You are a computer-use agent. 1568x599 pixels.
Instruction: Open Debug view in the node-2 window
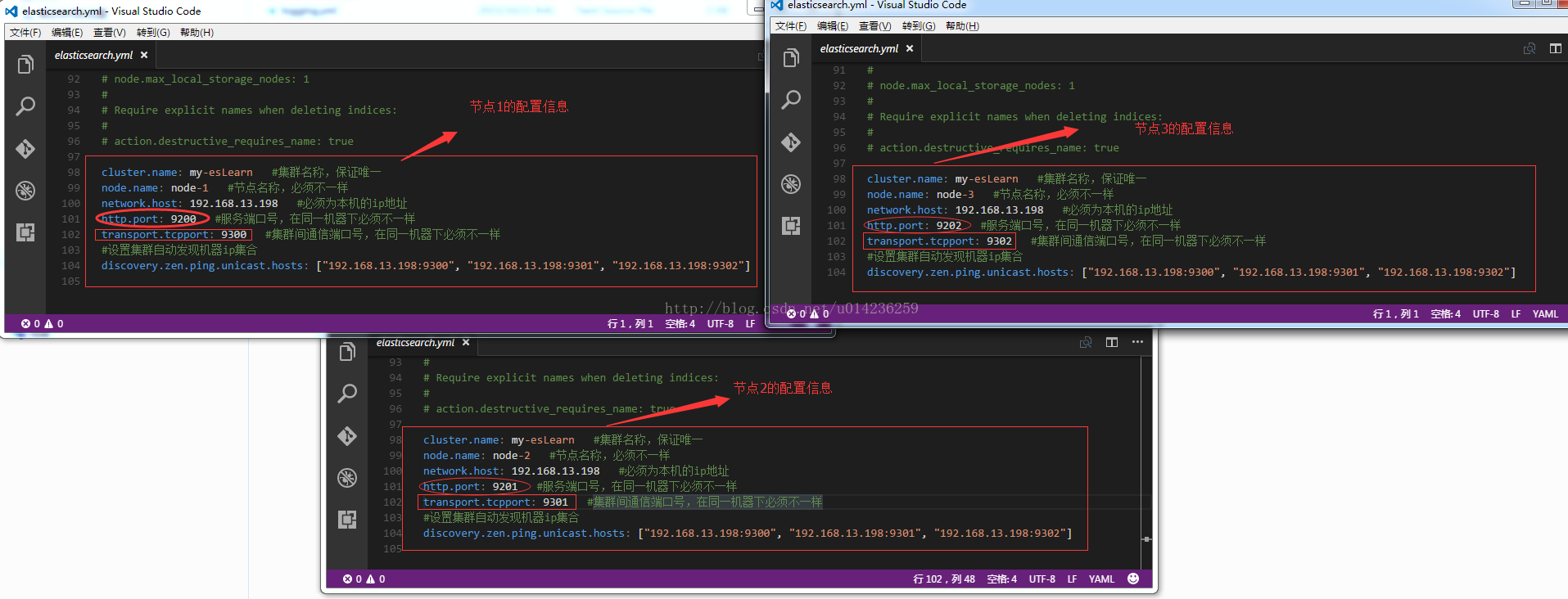[x=347, y=478]
